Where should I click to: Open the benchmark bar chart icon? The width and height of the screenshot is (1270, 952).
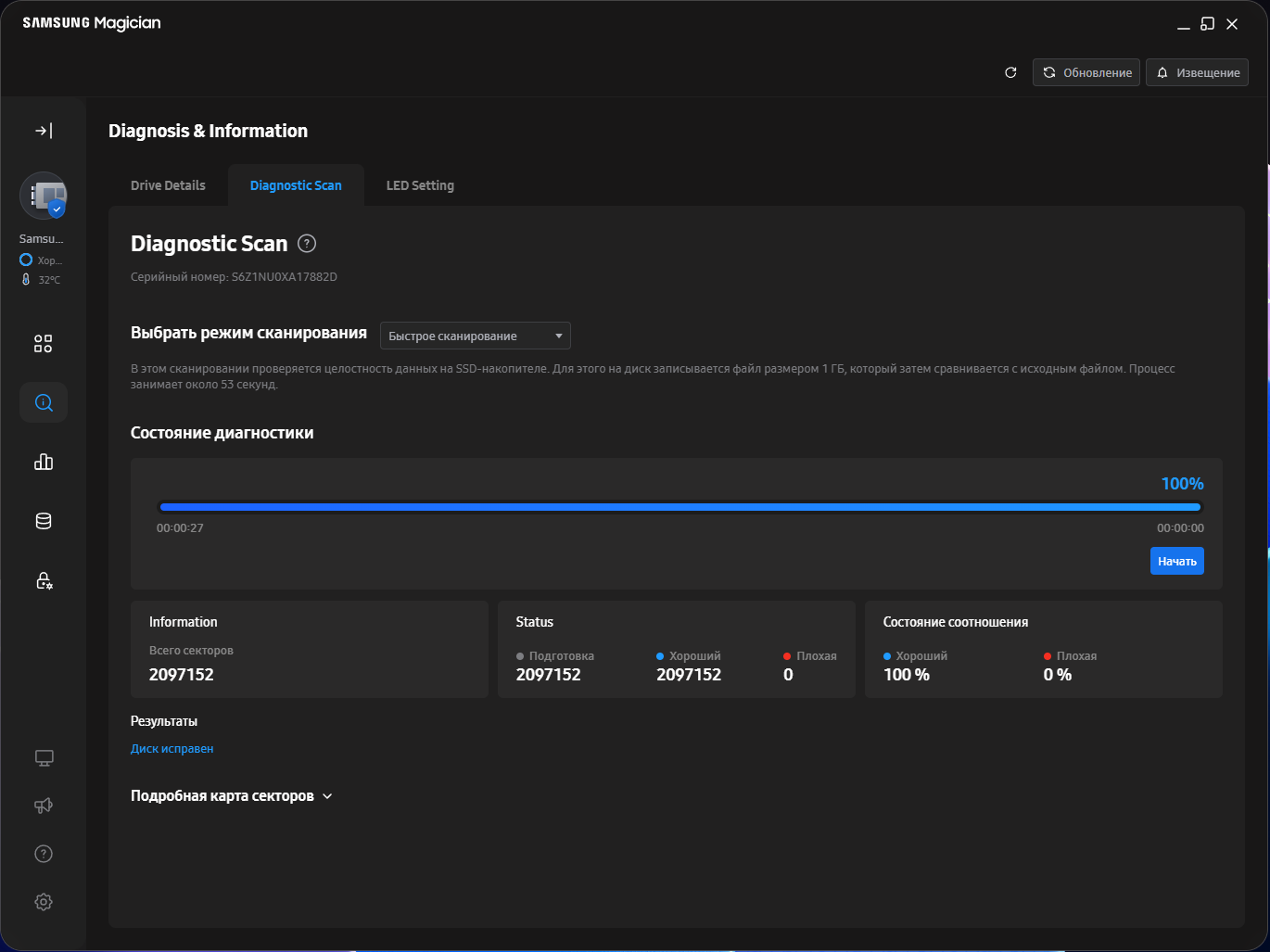pos(44,462)
